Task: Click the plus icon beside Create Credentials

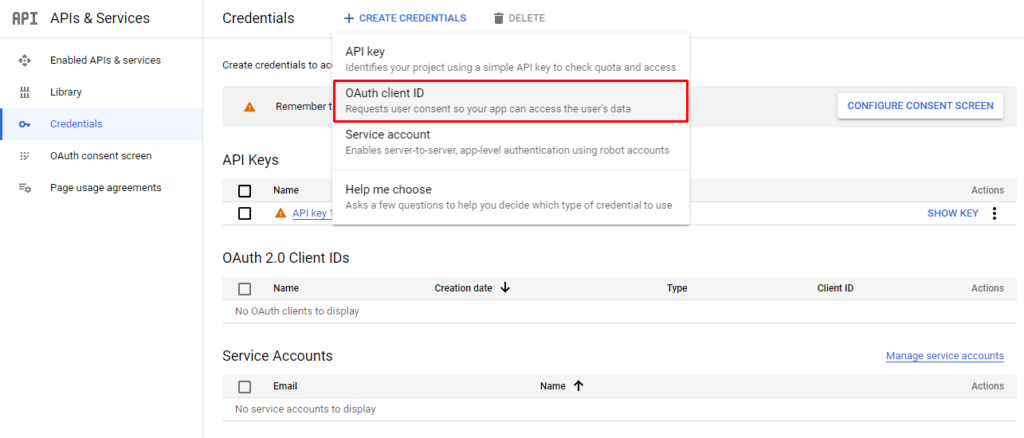Action: pyautogui.click(x=349, y=18)
